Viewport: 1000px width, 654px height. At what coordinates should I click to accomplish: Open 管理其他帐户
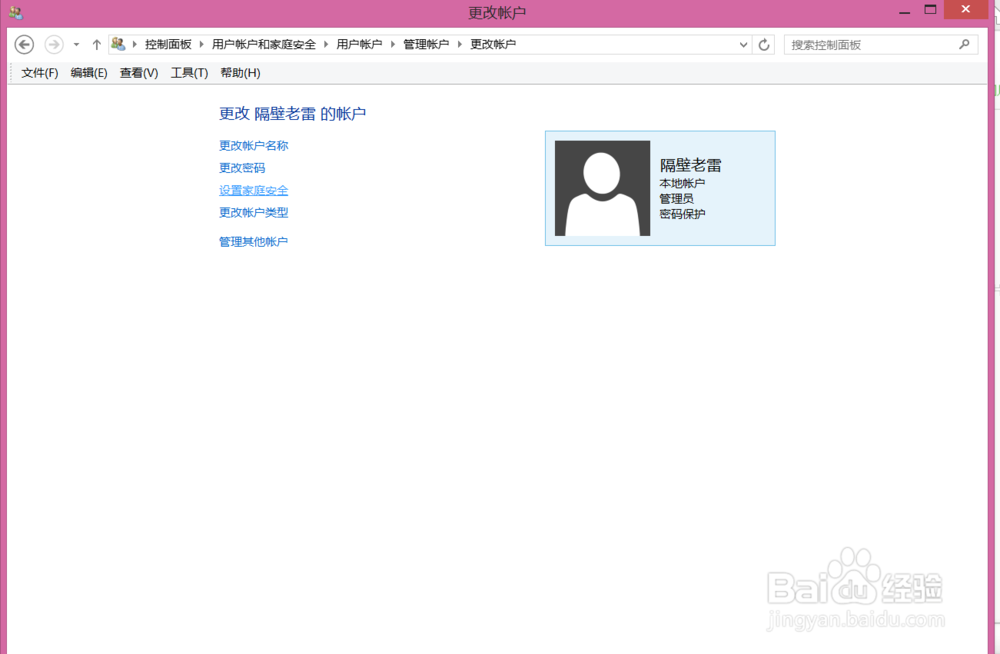253,241
